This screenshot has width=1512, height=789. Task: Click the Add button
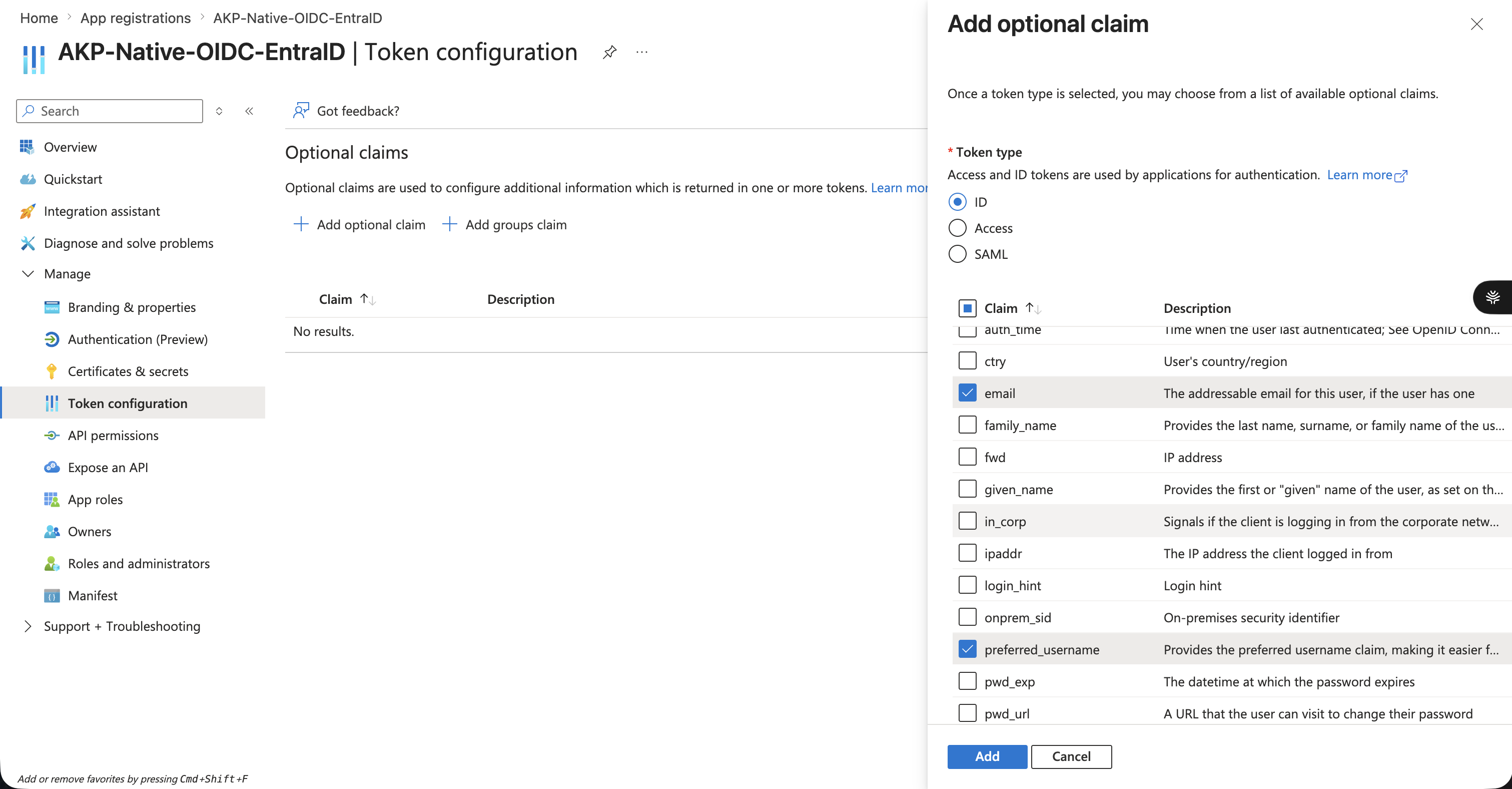tap(987, 756)
